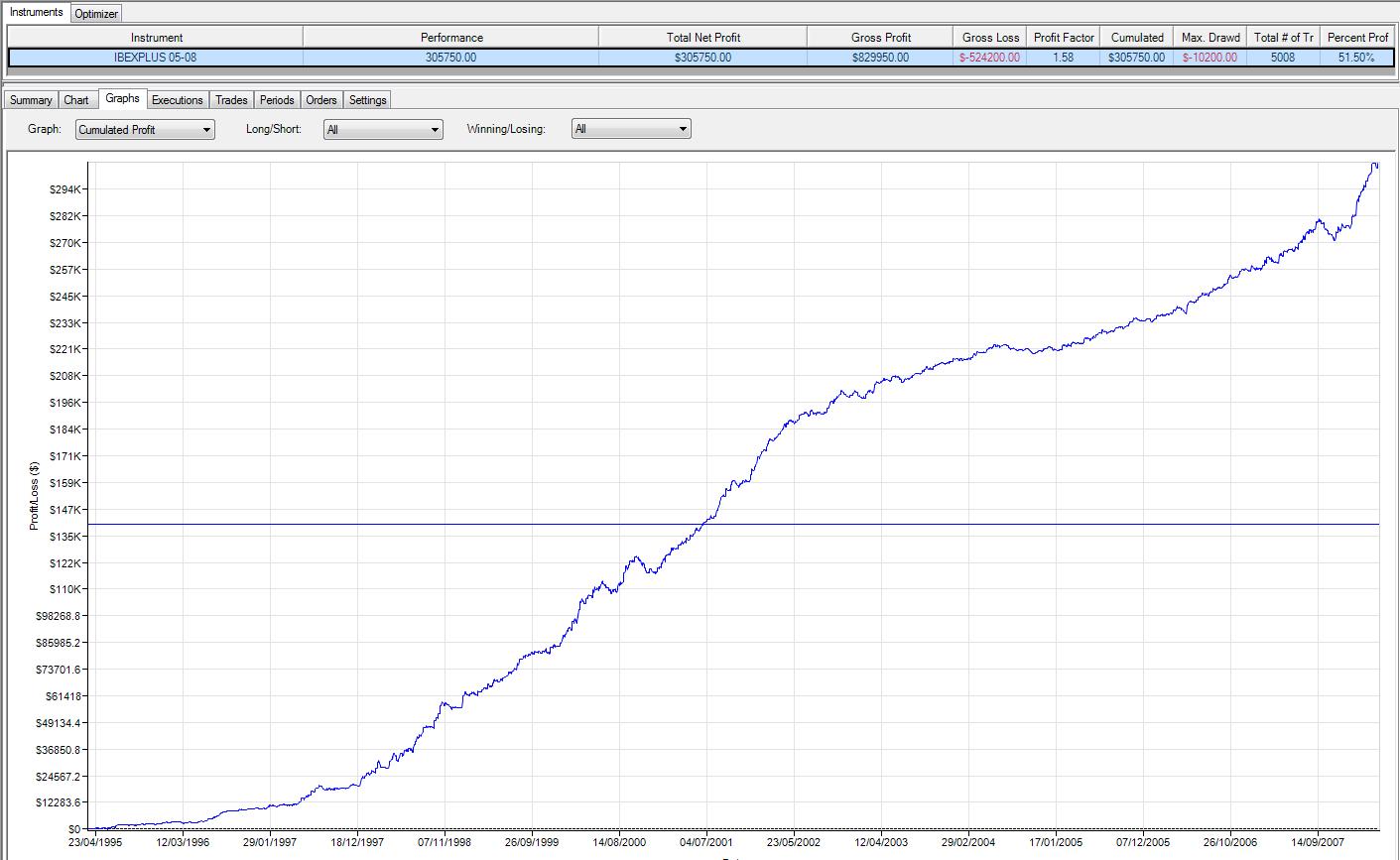Switch to the Optimizer tab
The image size is (1400, 860).
[96, 13]
